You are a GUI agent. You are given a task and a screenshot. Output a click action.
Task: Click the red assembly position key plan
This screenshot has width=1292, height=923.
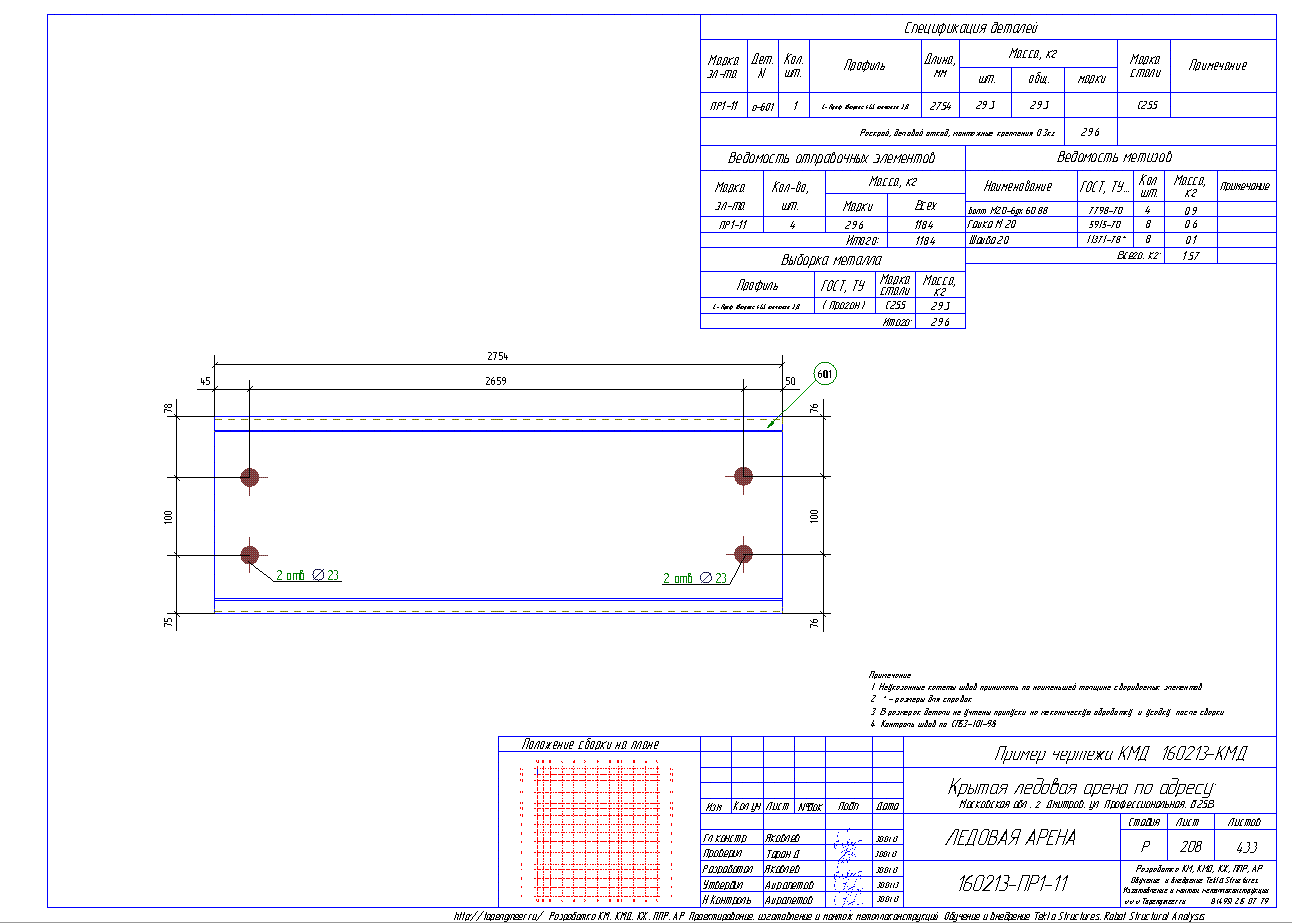[598, 832]
